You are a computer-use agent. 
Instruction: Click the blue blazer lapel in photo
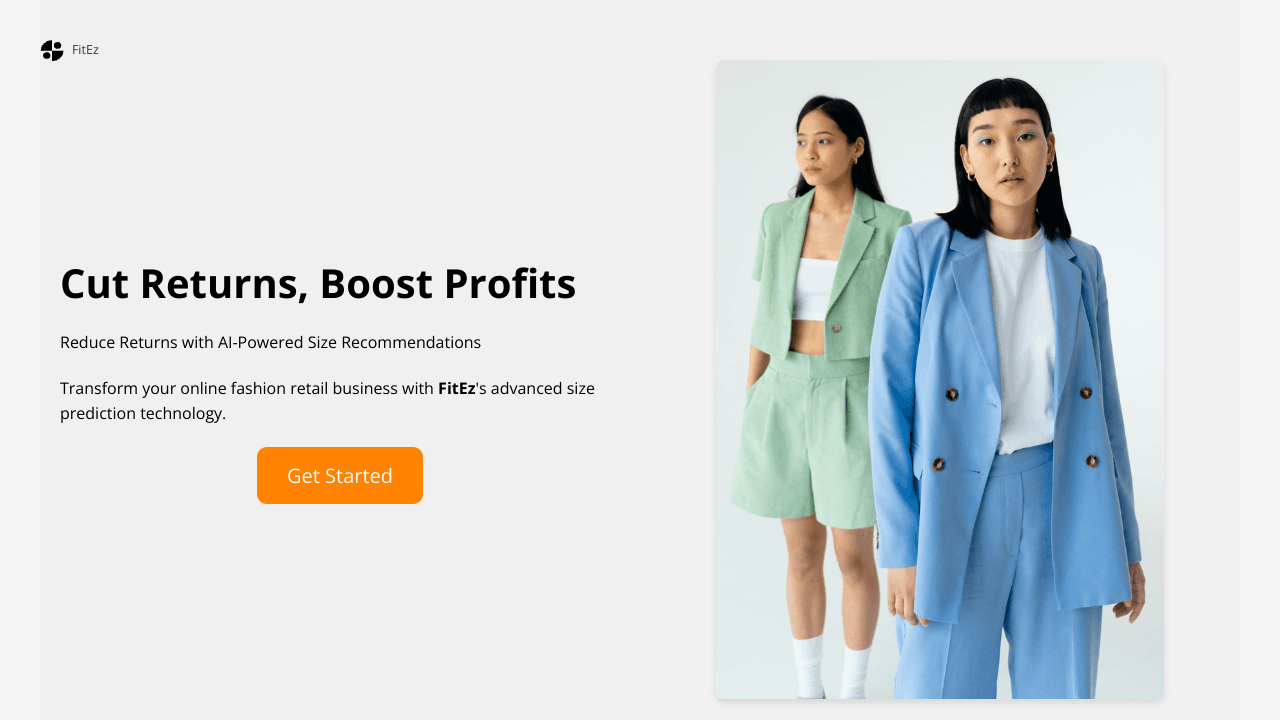970,300
